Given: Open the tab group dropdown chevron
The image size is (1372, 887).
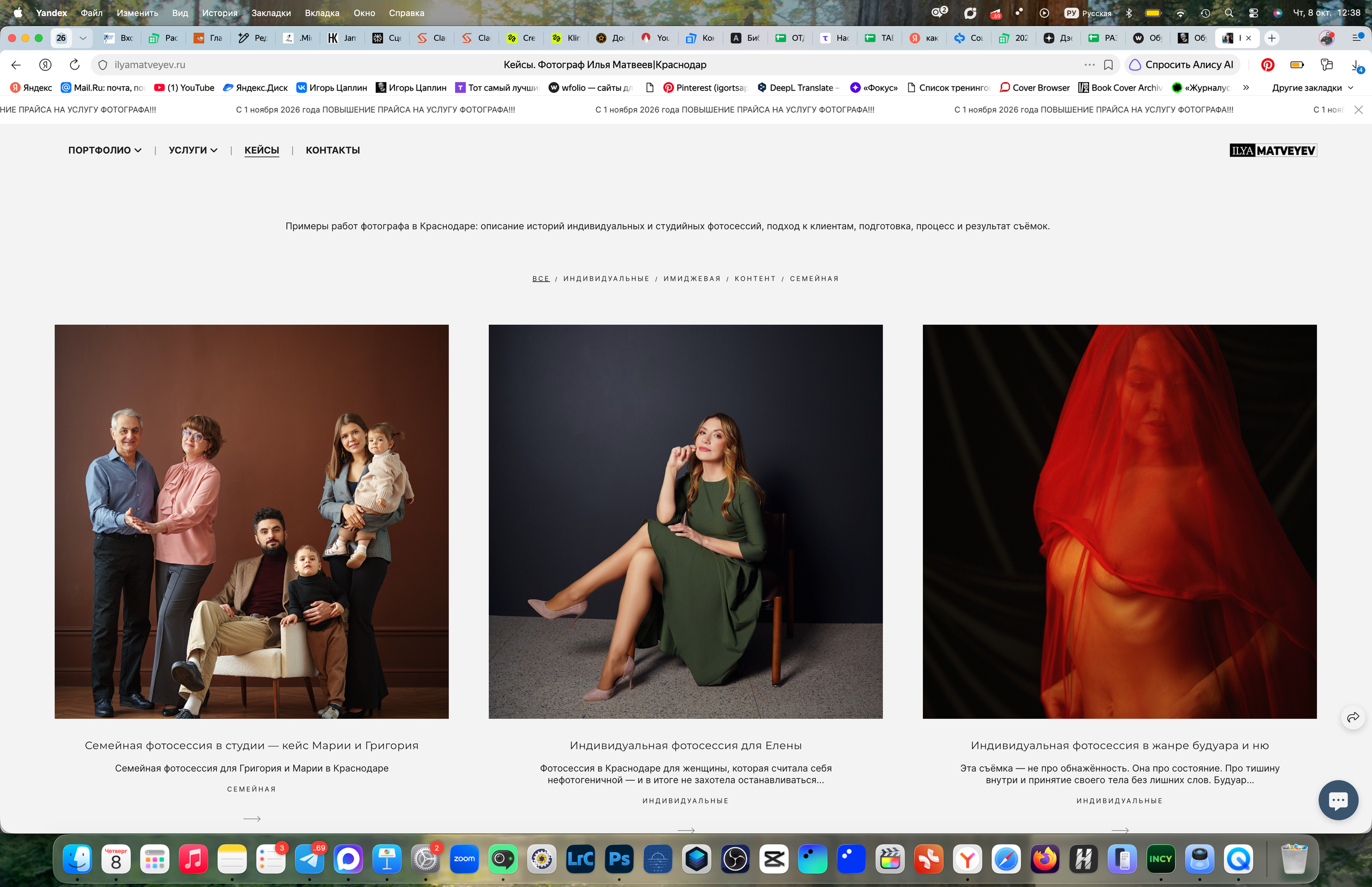Looking at the screenshot, I should [x=83, y=38].
